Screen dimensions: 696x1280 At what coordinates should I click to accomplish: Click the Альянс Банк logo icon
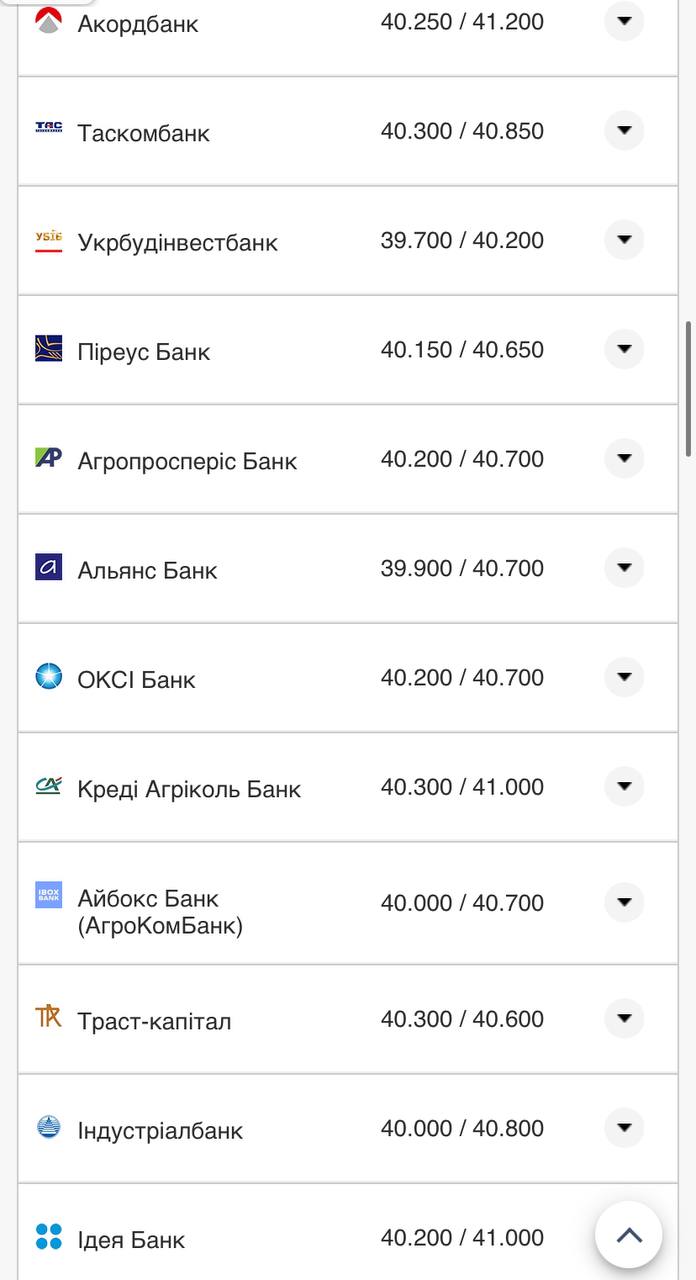[48, 567]
